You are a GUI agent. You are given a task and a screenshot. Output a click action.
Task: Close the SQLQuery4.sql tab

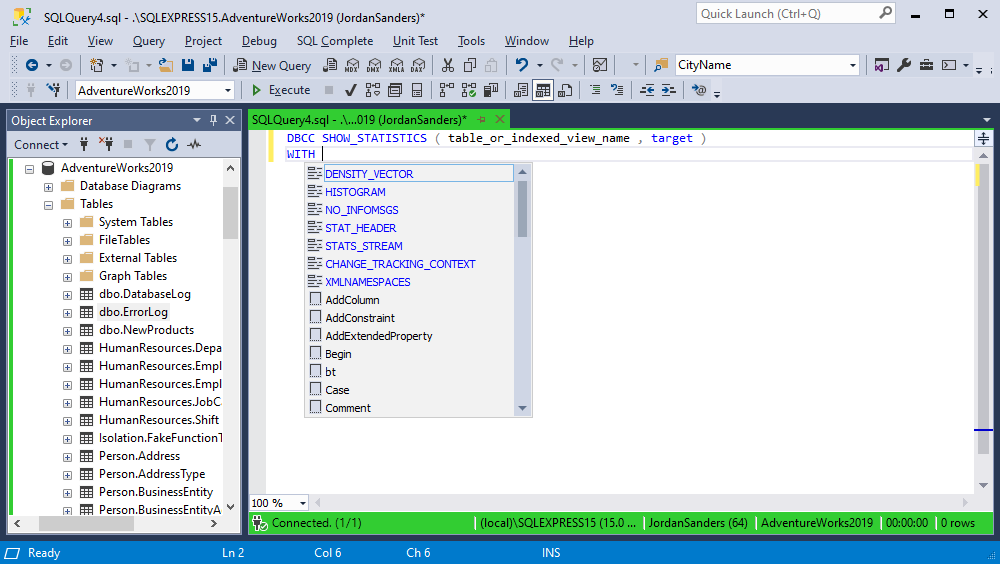click(500, 119)
